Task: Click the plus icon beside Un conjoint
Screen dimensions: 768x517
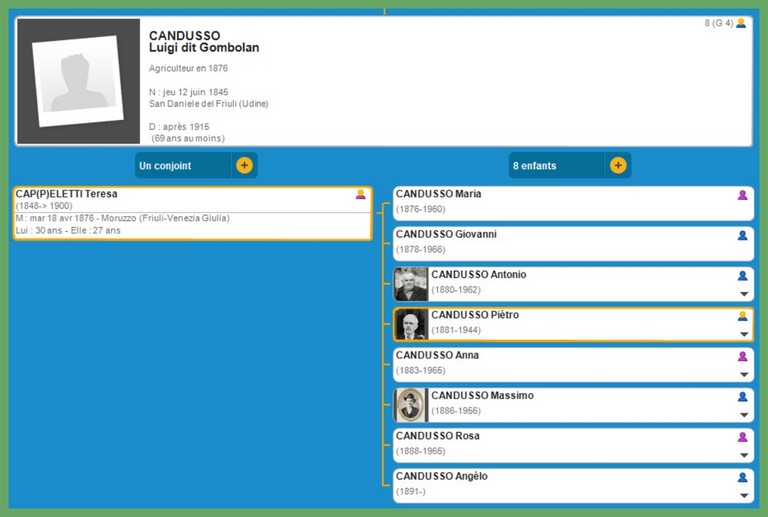Action: point(244,165)
